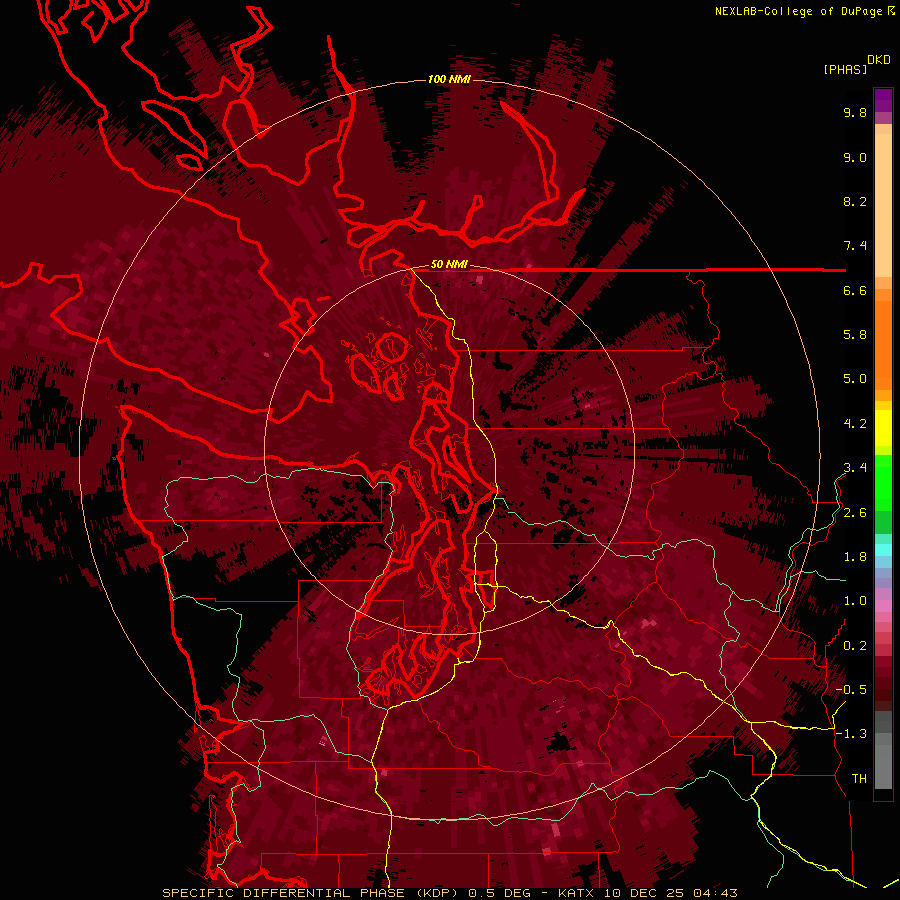The height and width of the screenshot is (900, 900).
Task: Click the 1.8 value on the color scale
Action: click(855, 557)
